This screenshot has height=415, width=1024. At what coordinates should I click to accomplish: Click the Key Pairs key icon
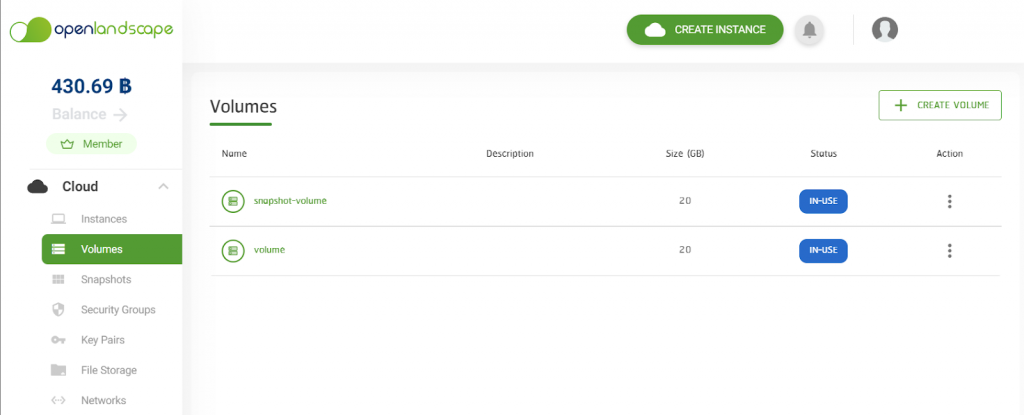58,340
